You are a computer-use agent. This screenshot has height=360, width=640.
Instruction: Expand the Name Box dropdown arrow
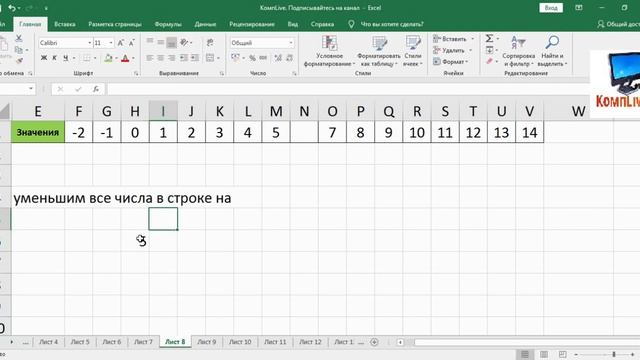click(31, 89)
